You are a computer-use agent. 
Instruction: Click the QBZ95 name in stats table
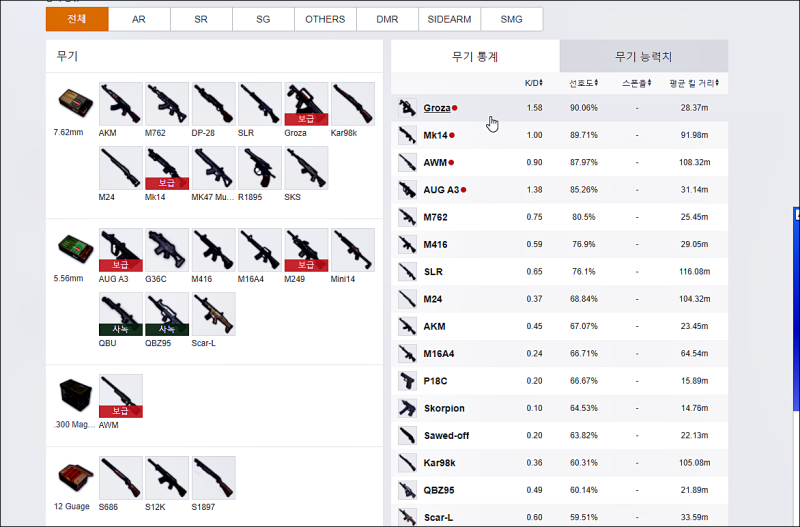point(439,490)
